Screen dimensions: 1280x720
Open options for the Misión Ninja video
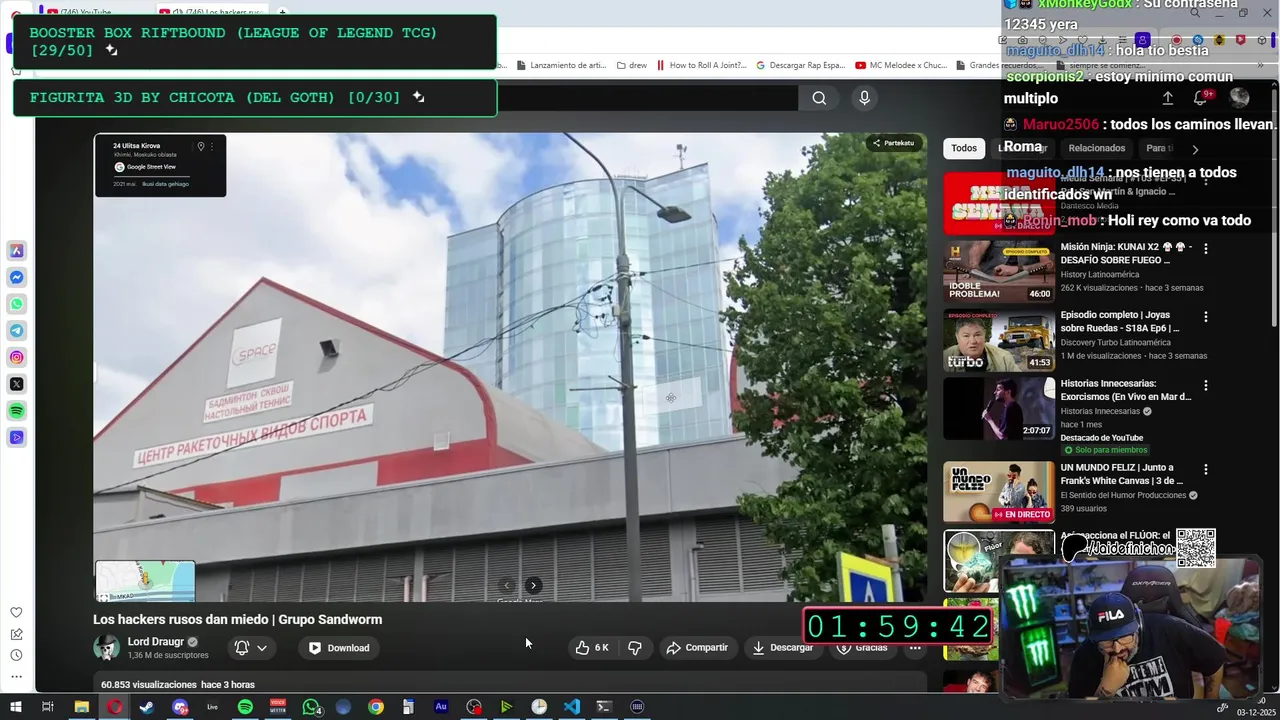[1206, 248]
